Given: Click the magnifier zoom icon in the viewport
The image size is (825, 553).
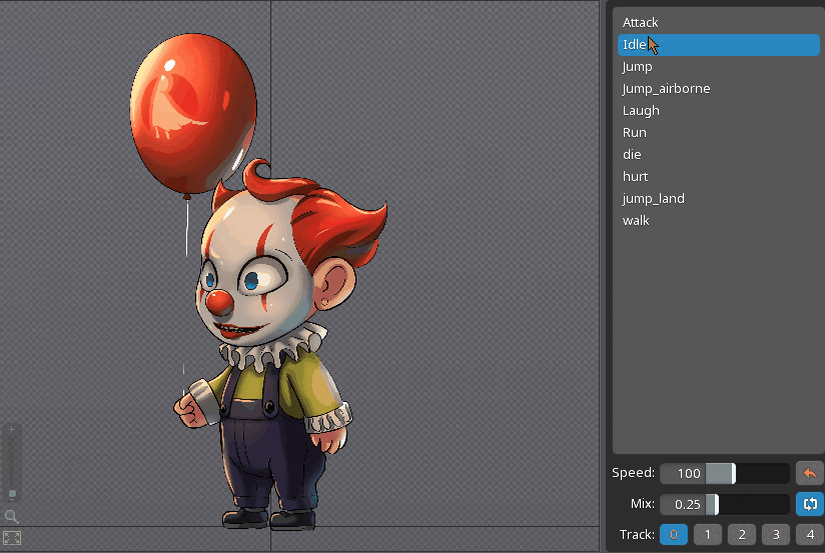Looking at the screenshot, I should [11, 516].
